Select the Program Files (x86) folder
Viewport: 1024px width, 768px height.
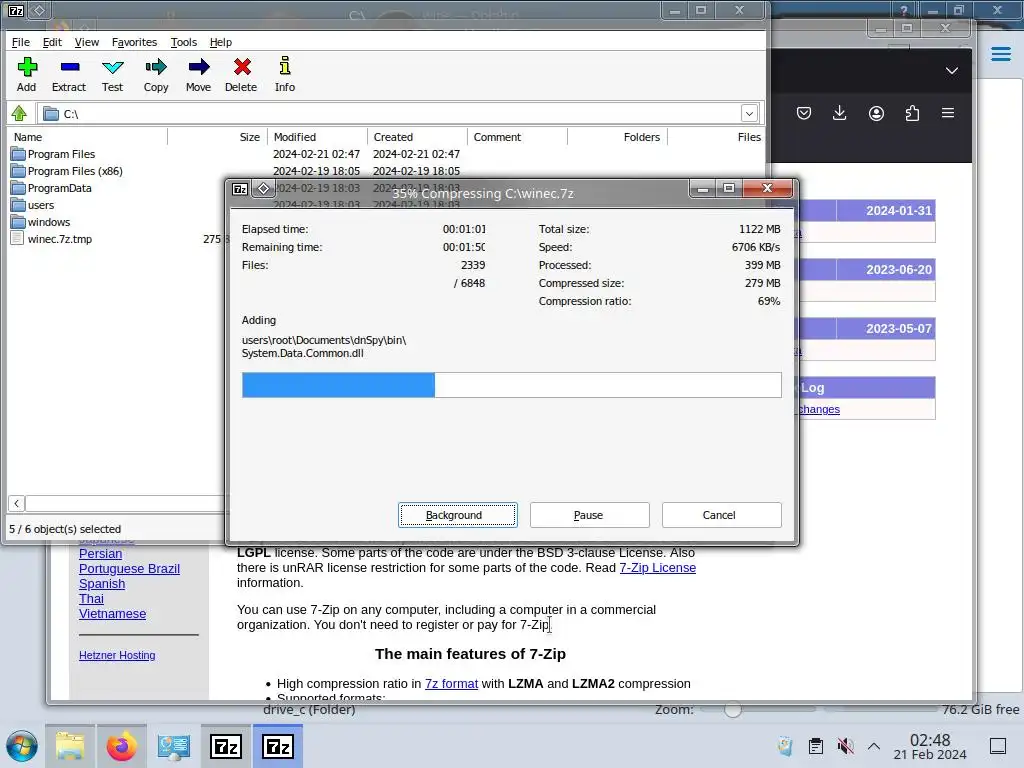tap(67, 171)
